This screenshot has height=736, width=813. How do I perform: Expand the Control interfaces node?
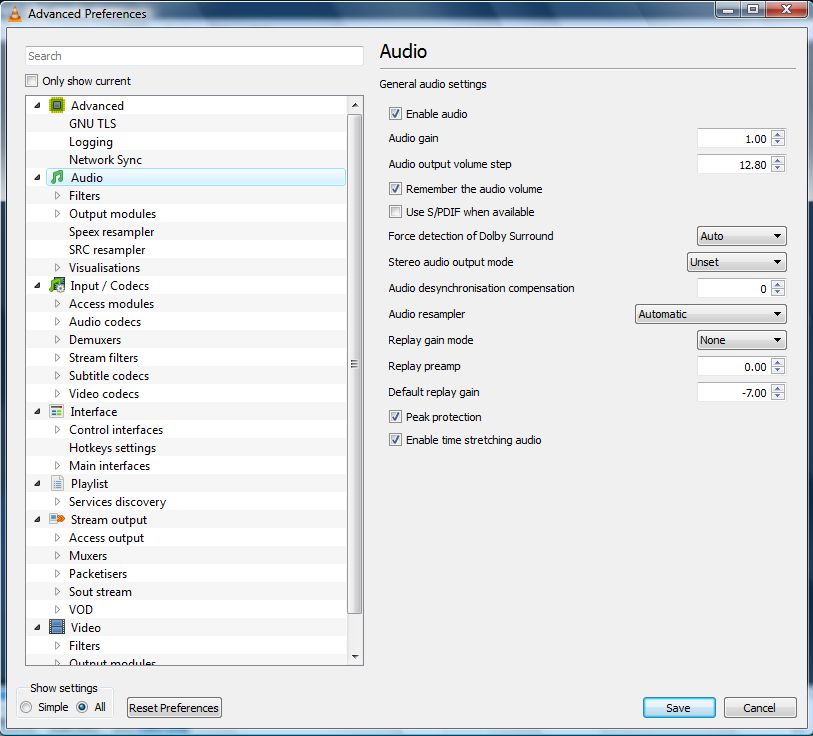[57, 429]
